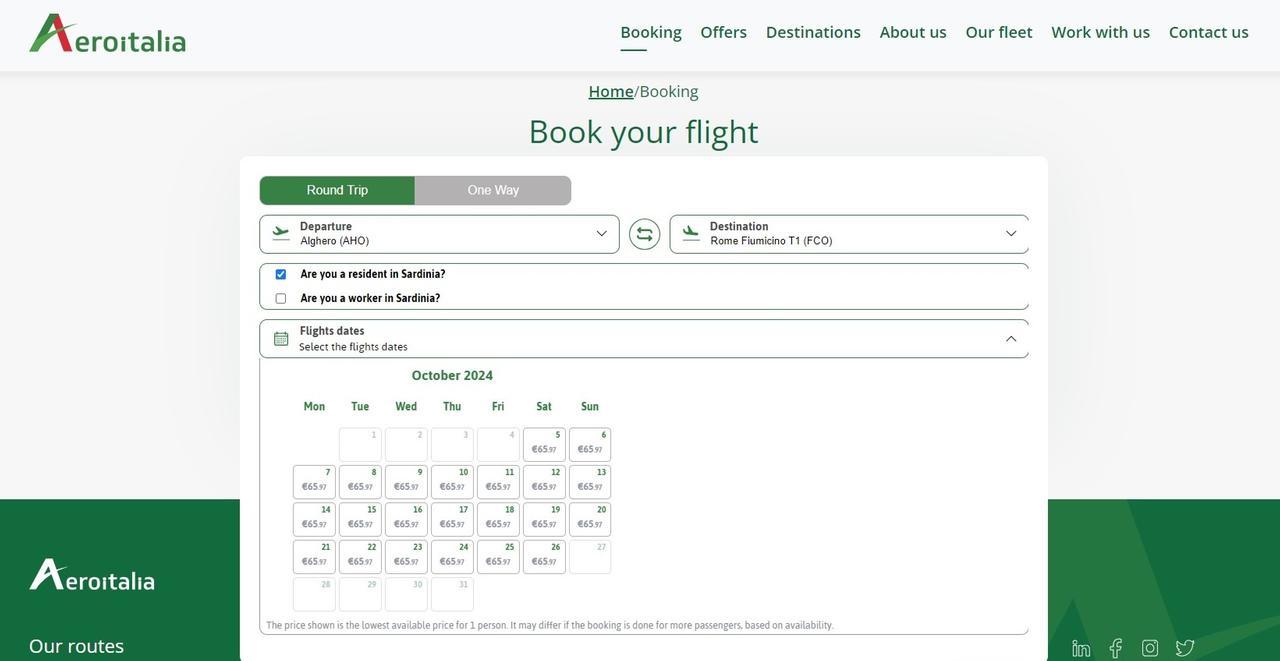Click the Aeroitalia logo in header

(x=107, y=34)
